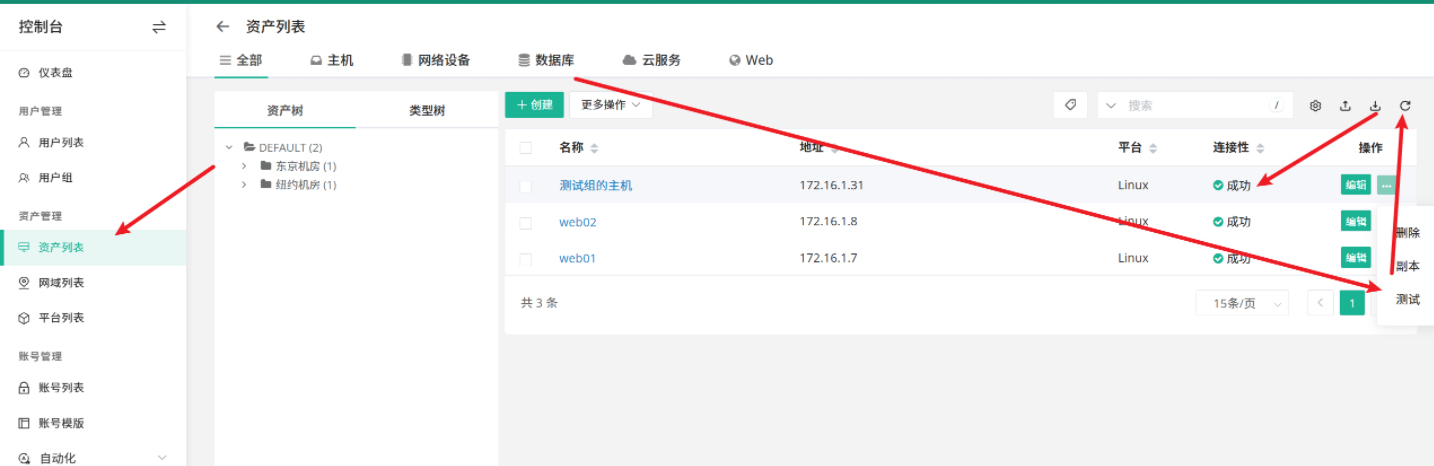Collapse the DEFAULT tree node arrow
This screenshot has height=466, width=1434.
pos(229,147)
